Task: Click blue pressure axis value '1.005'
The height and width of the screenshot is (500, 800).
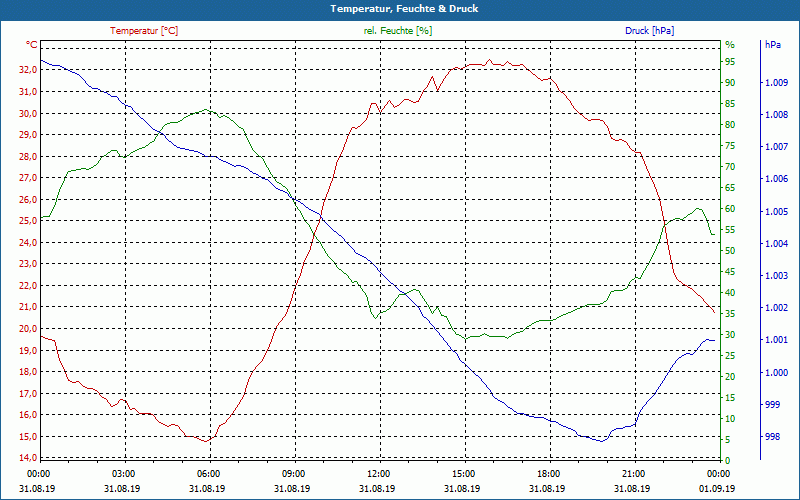Action: (777, 212)
